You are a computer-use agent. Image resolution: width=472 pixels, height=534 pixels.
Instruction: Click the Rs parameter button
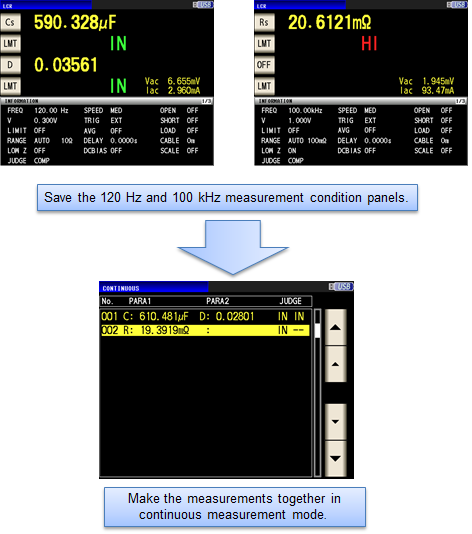click(264, 22)
